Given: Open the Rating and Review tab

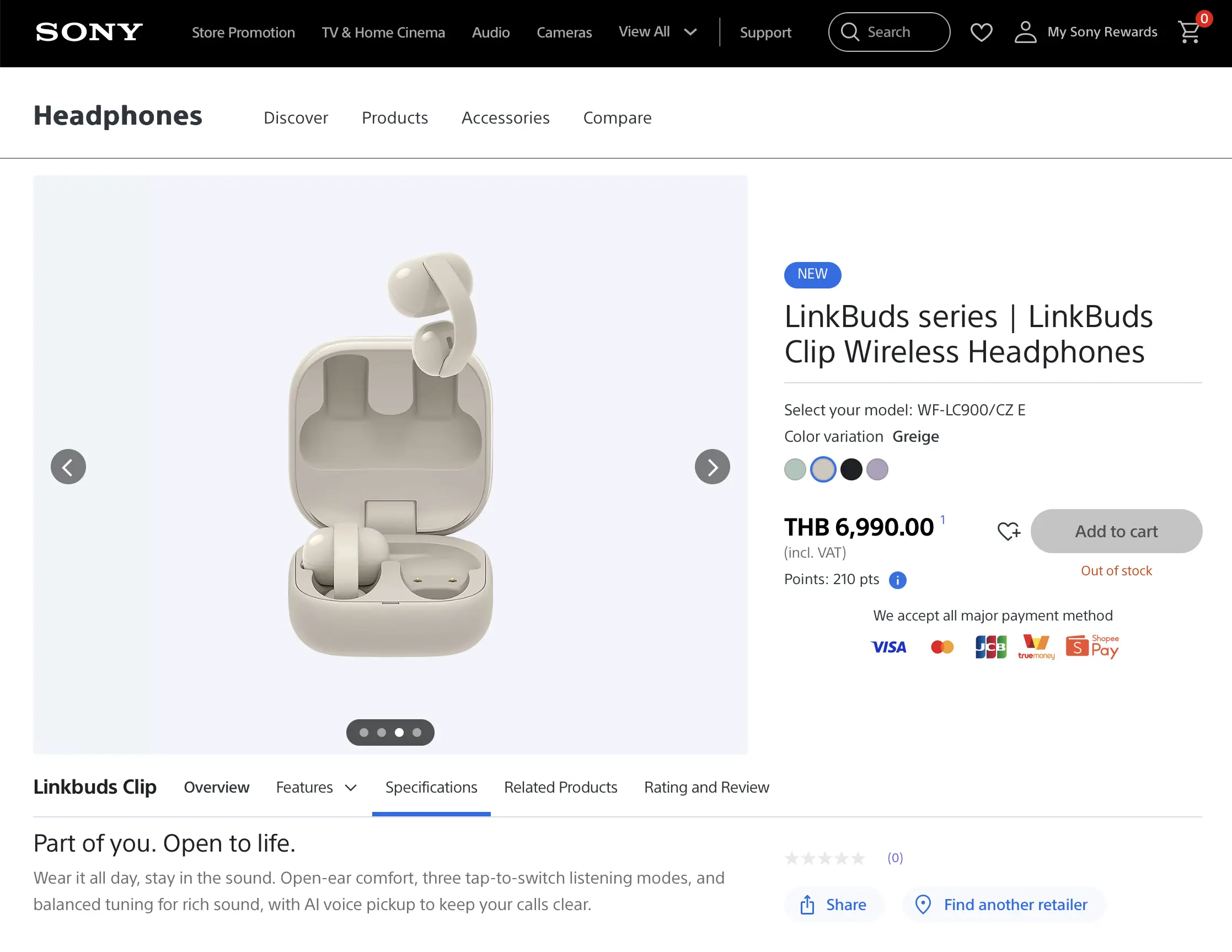Looking at the screenshot, I should coord(706,787).
